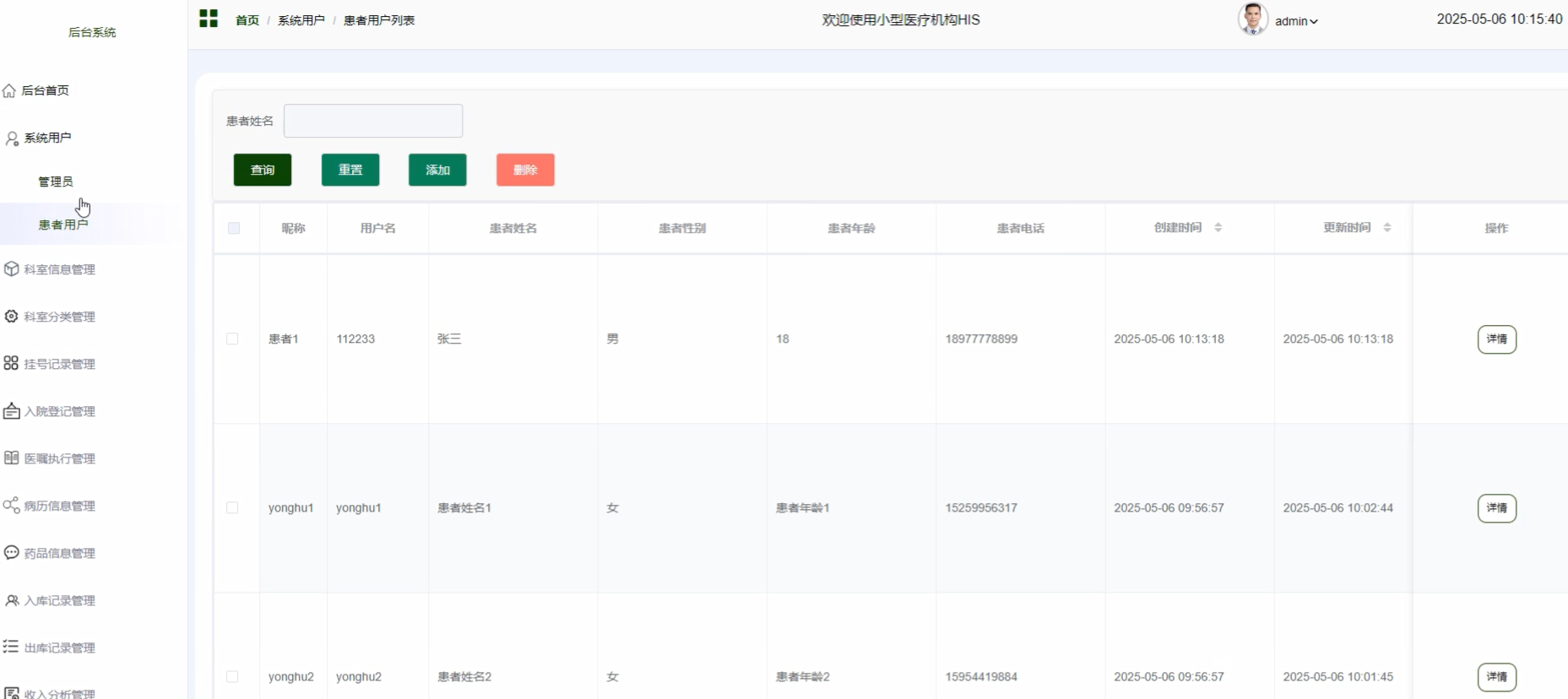Click the cell 患者姓名1
Screen dimensions: 1568x699
point(464,507)
